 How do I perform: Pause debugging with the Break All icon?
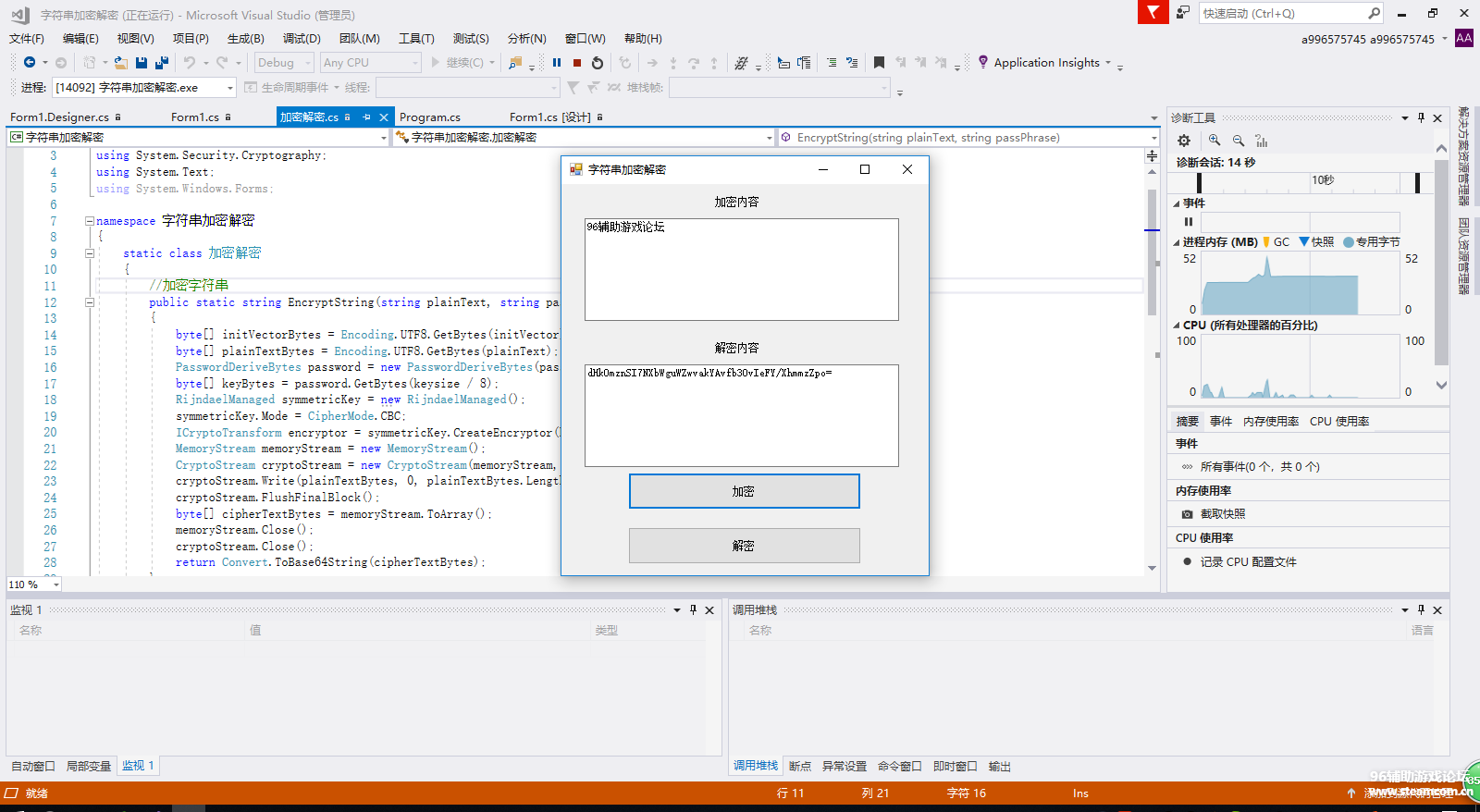tap(557, 63)
